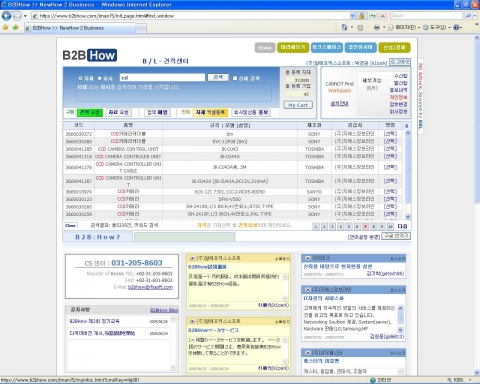Click the Add to Favorites star-plus icon
The width and height of the screenshot is (480, 384).
click(15, 28)
